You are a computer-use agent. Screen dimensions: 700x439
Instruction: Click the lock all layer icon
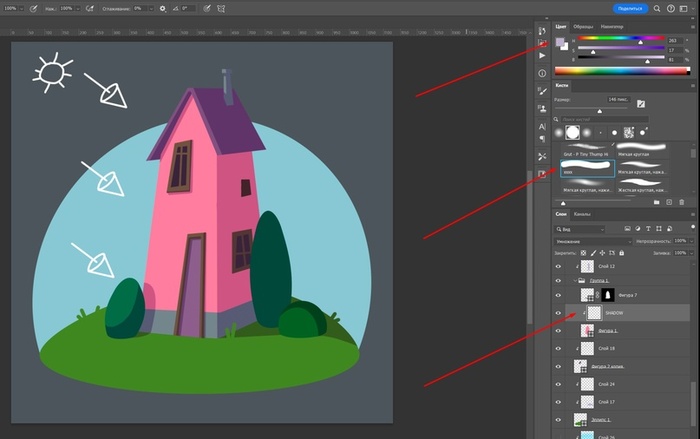click(620, 254)
